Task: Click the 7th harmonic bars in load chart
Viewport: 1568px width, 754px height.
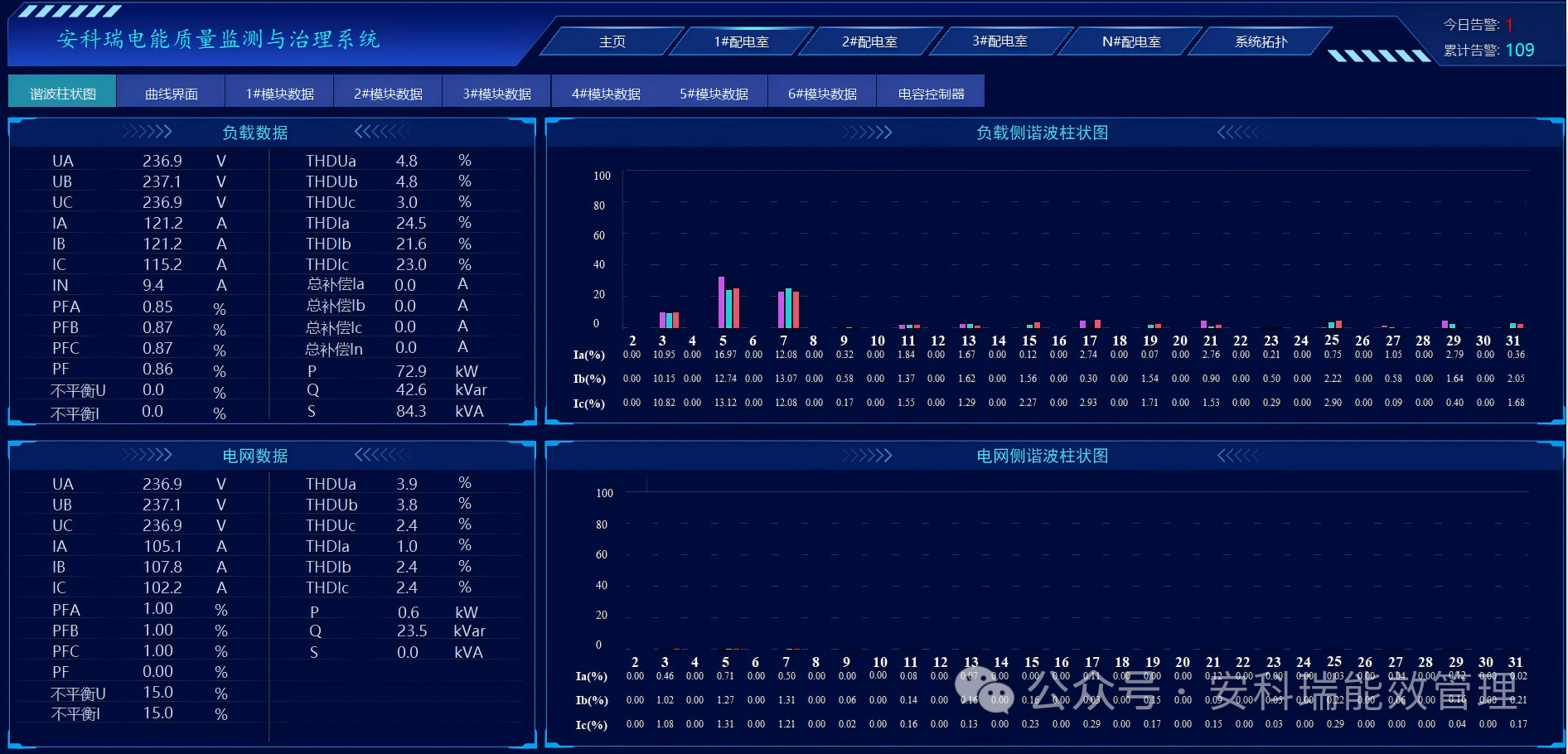Action: [788, 308]
